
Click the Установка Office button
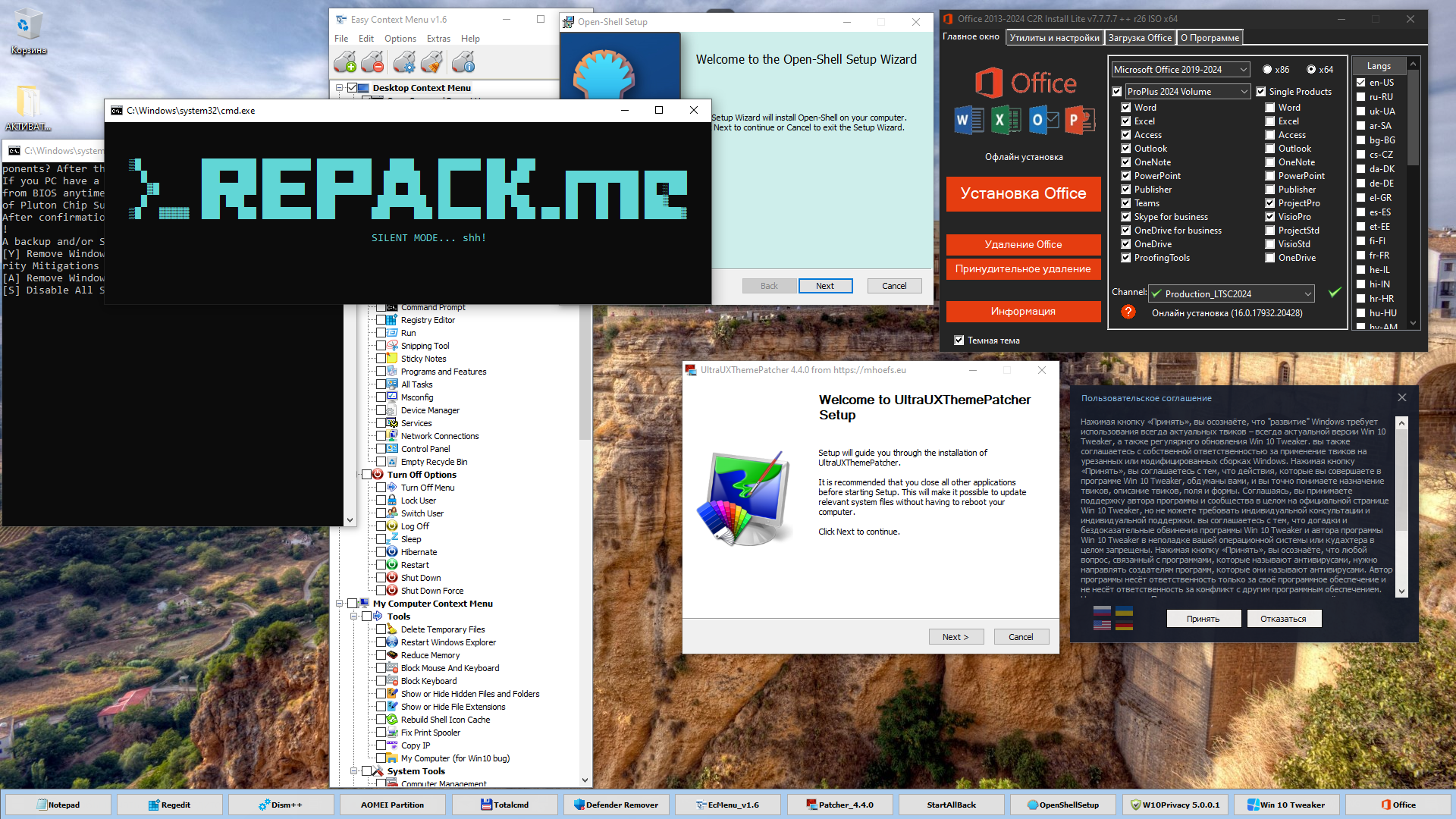tap(1023, 193)
